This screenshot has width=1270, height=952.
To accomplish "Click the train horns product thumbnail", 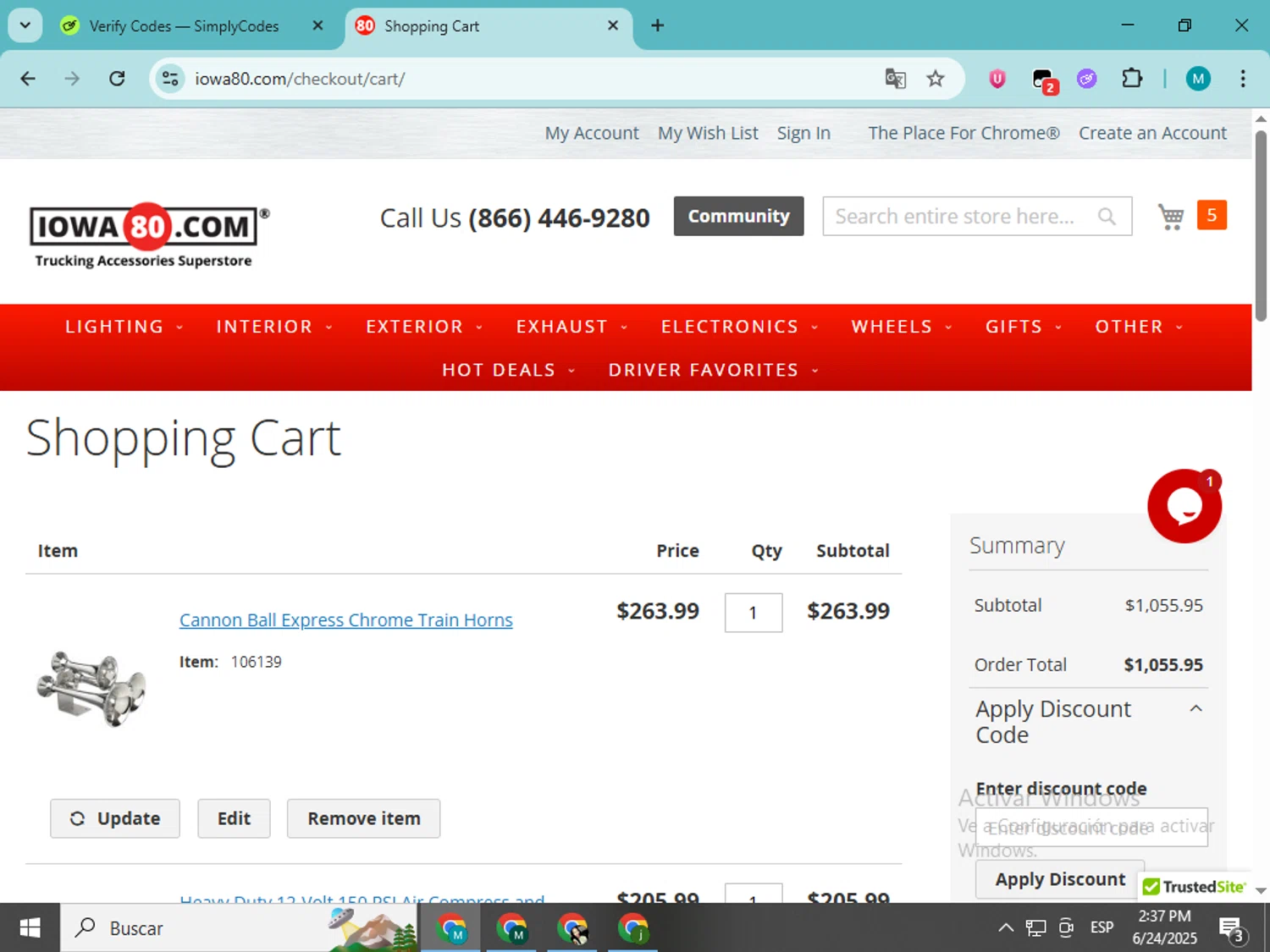I will [x=91, y=688].
